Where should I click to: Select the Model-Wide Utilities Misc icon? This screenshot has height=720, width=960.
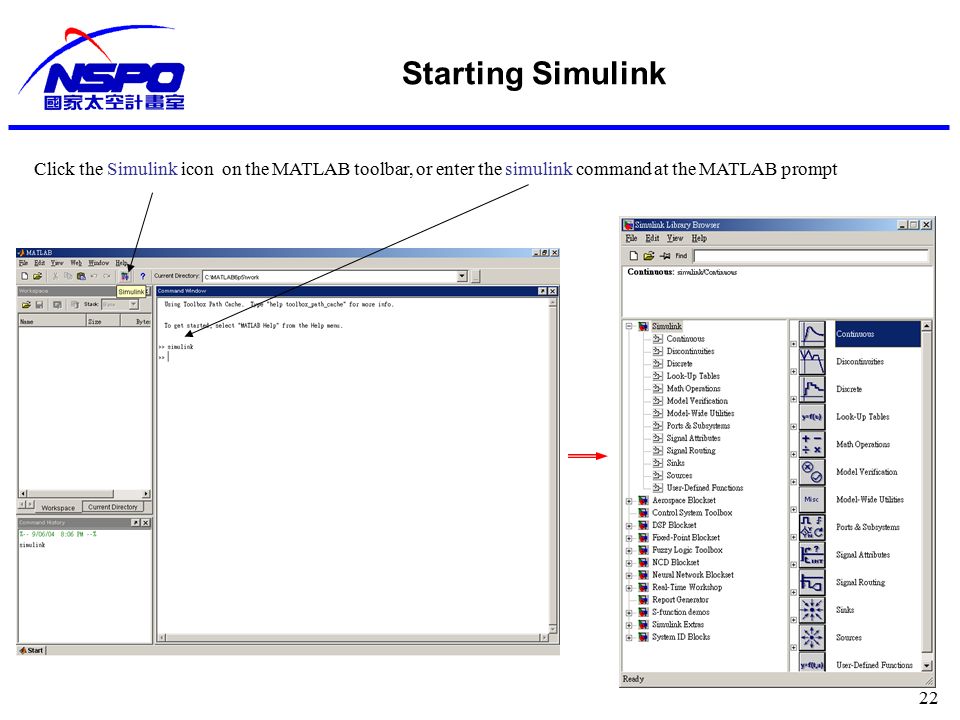coord(812,500)
